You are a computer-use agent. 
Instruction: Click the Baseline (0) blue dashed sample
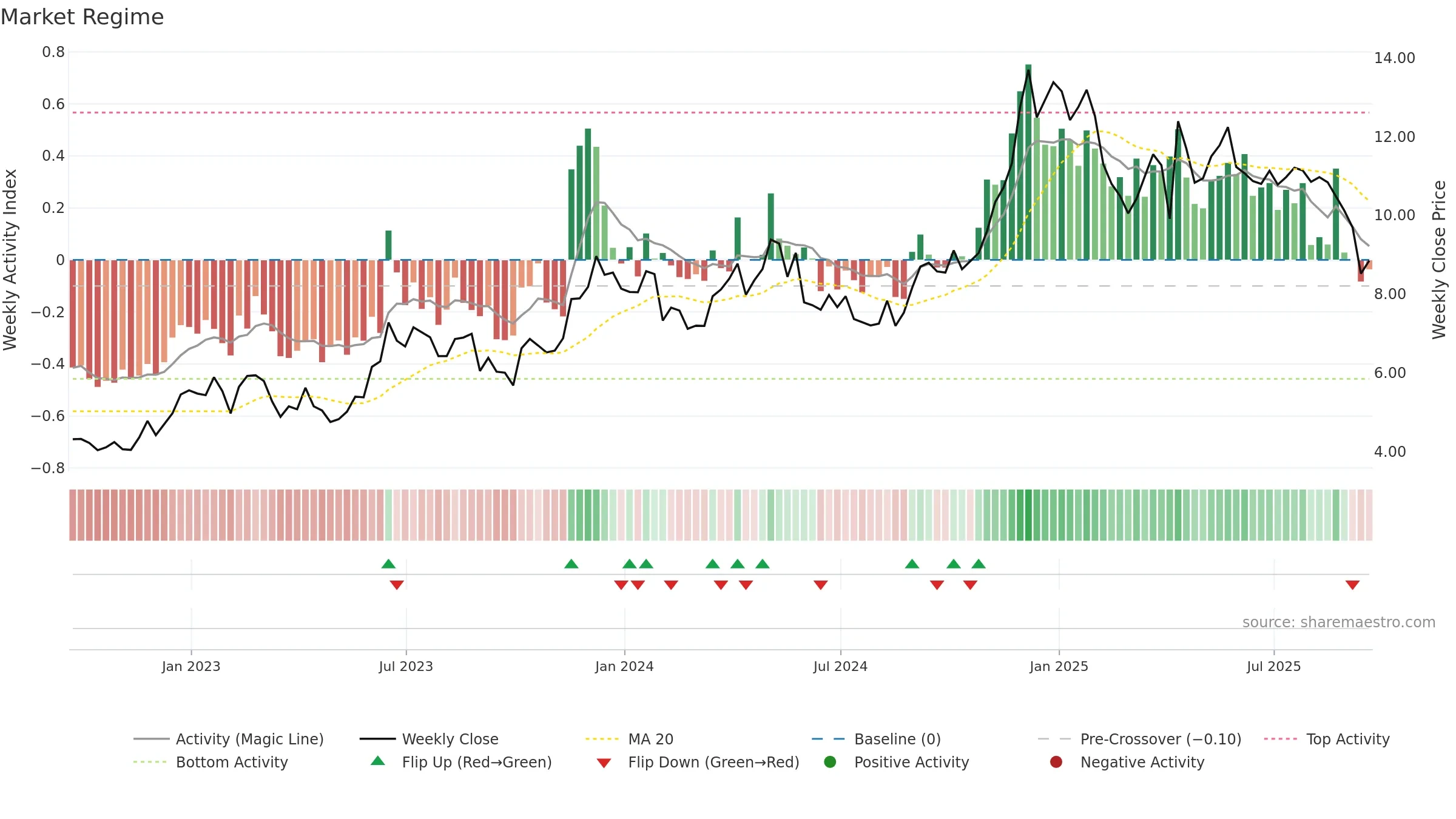click(x=829, y=739)
